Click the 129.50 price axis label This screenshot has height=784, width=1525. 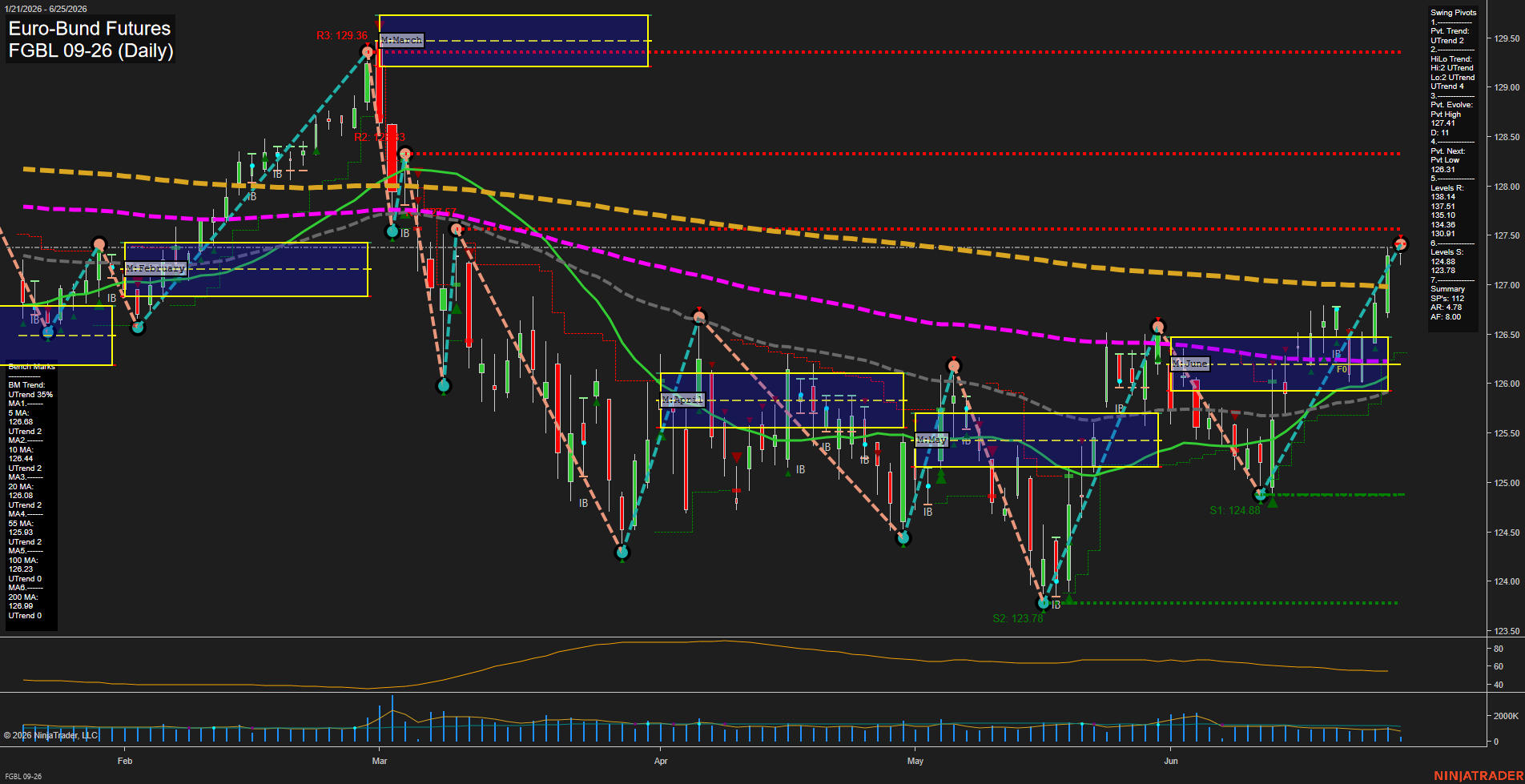1507,38
